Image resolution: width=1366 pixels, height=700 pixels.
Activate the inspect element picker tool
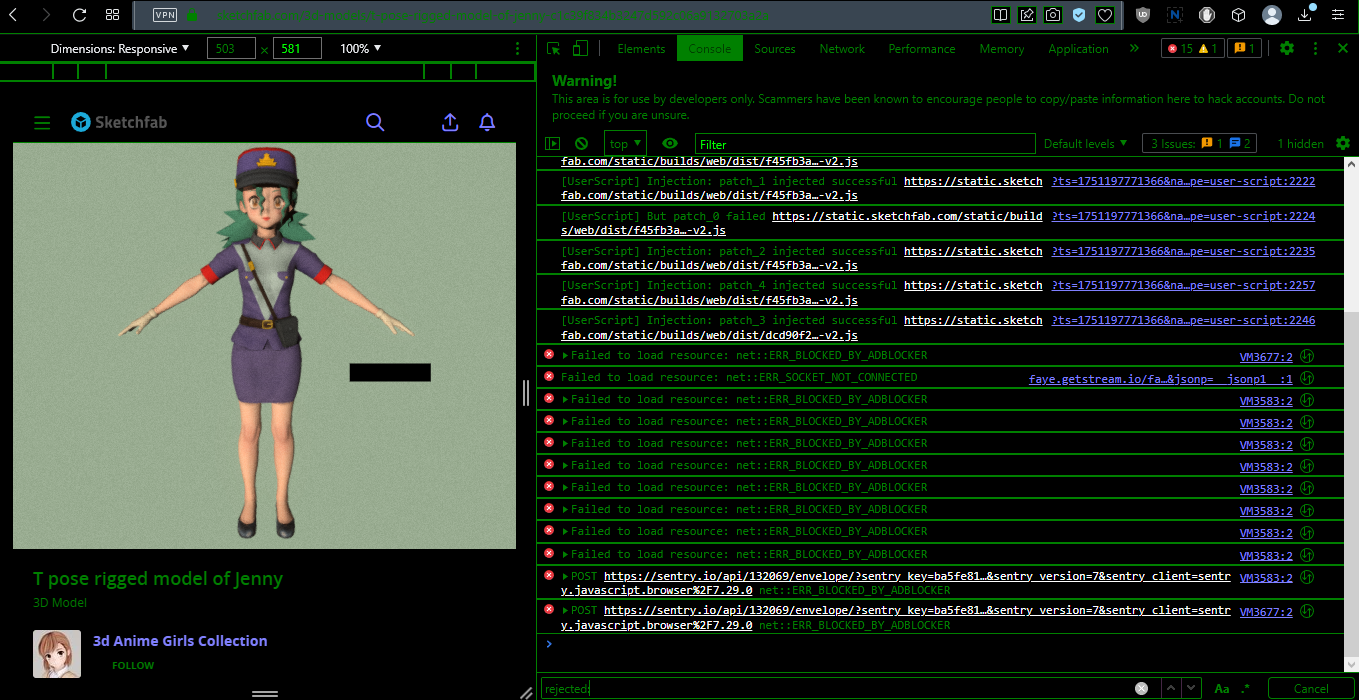[x=554, y=48]
